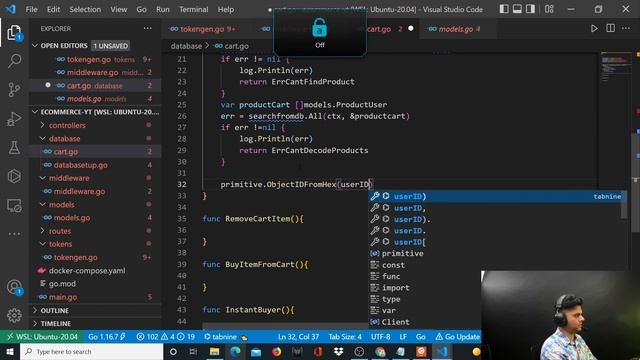Open the Explorer view in activity bar
Screen dimensions: 640x360
[14, 33]
